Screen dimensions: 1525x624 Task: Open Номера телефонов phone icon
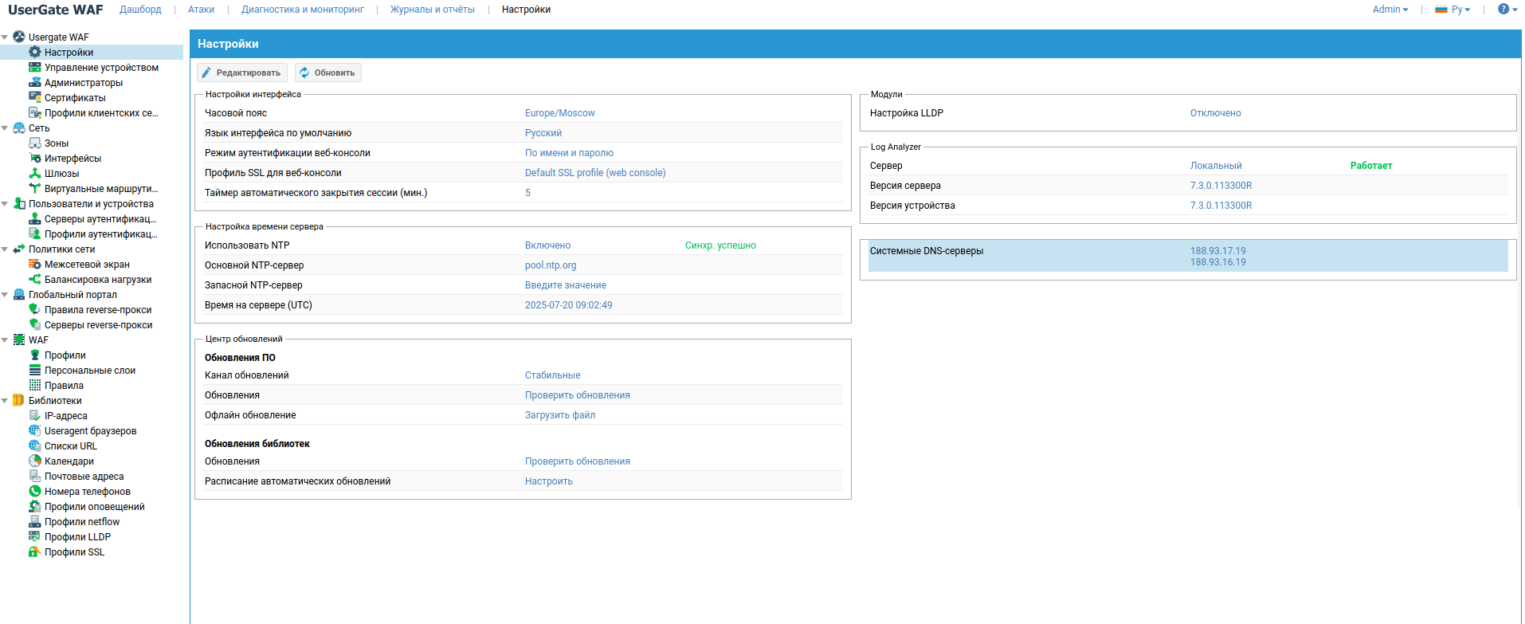pyautogui.click(x=35, y=492)
